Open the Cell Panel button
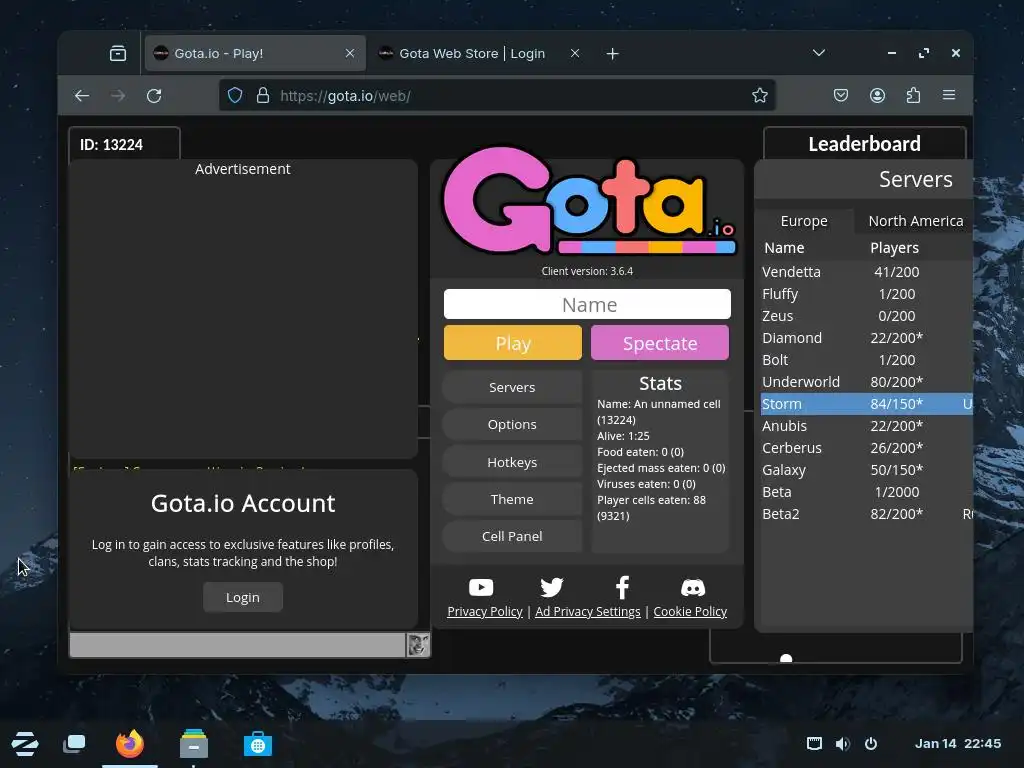 (x=512, y=536)
